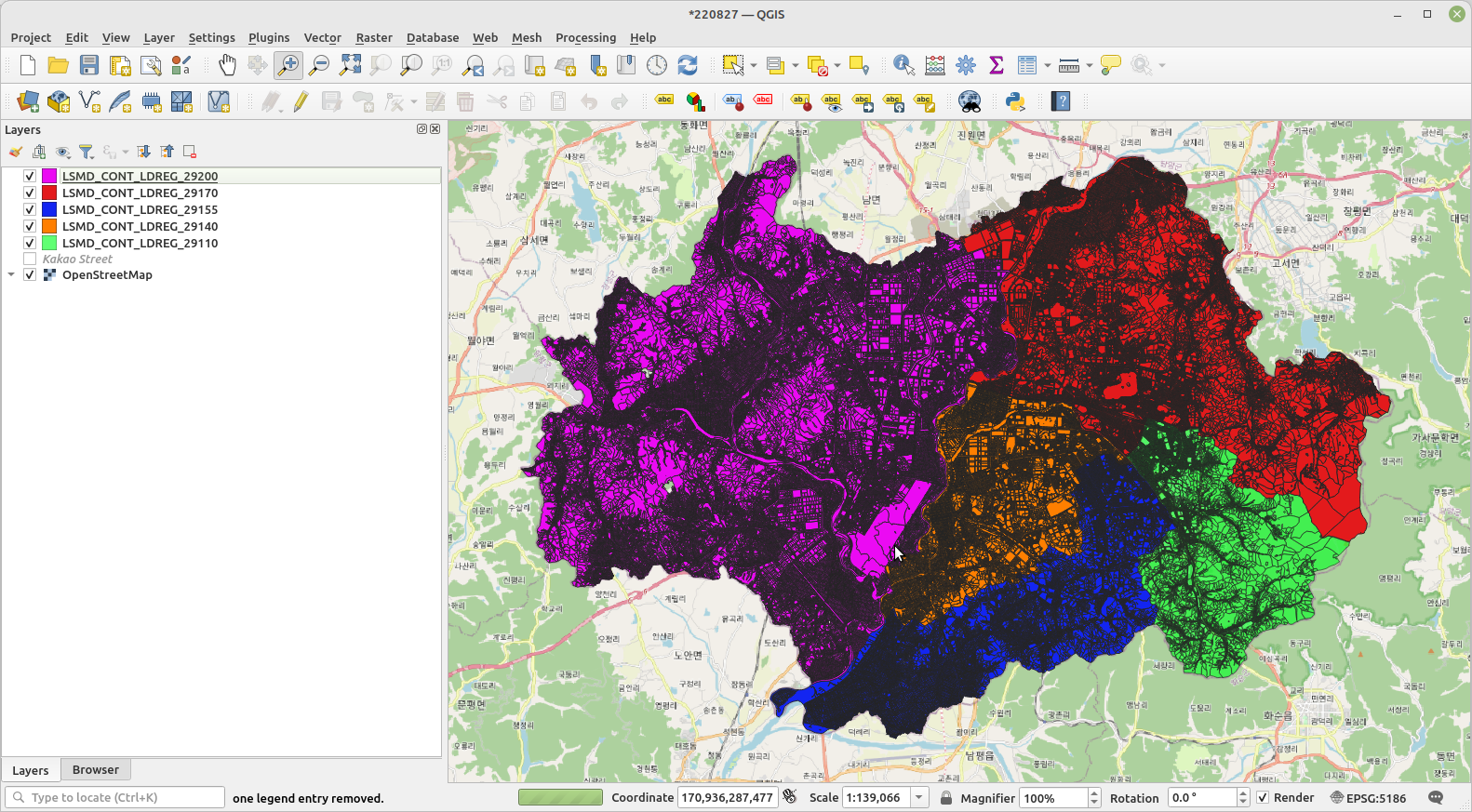
Task: Zoom to full extent icon
Action: click(350, 65)
